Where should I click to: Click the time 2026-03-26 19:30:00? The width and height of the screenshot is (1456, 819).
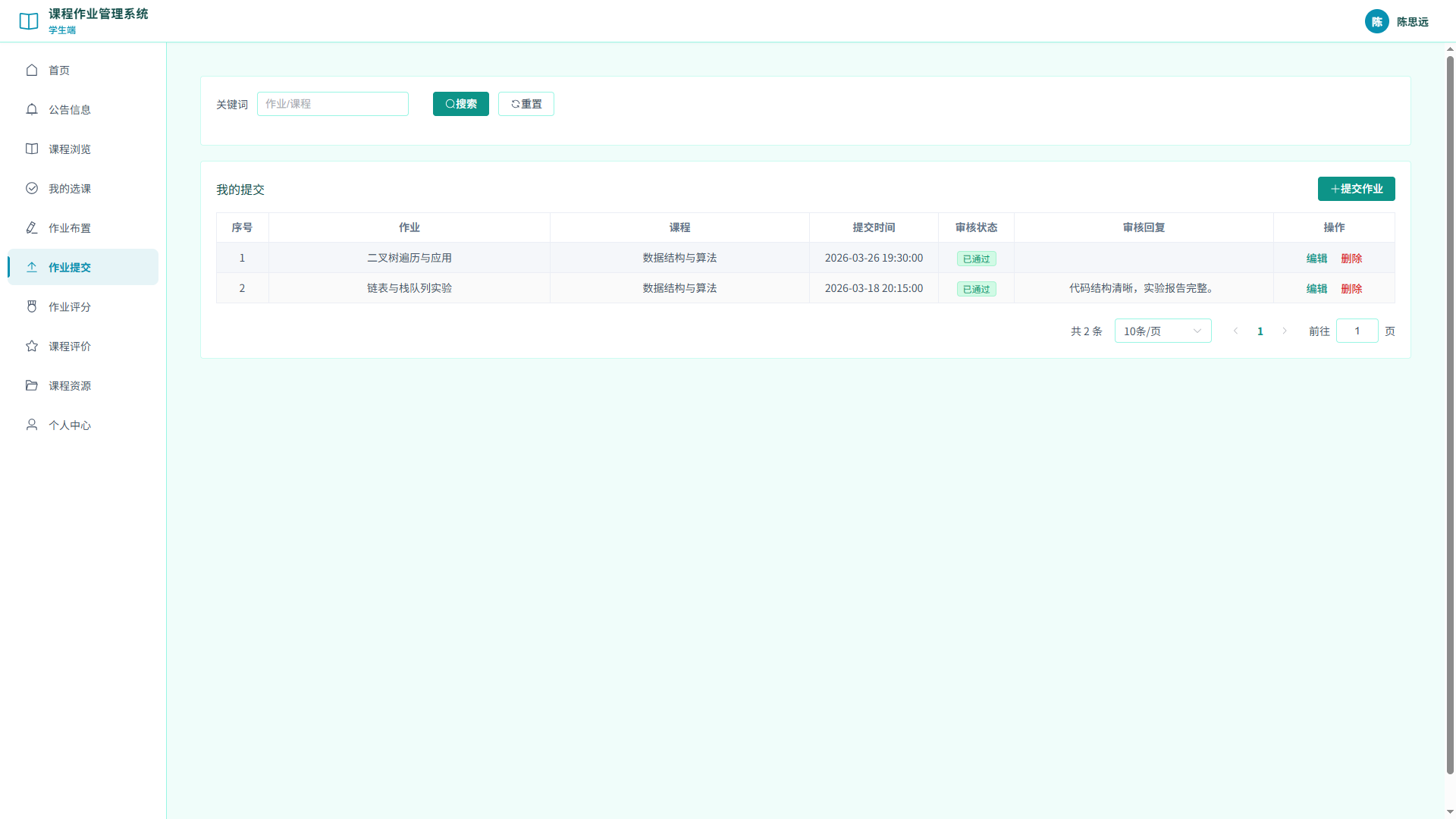click(874, 258)
